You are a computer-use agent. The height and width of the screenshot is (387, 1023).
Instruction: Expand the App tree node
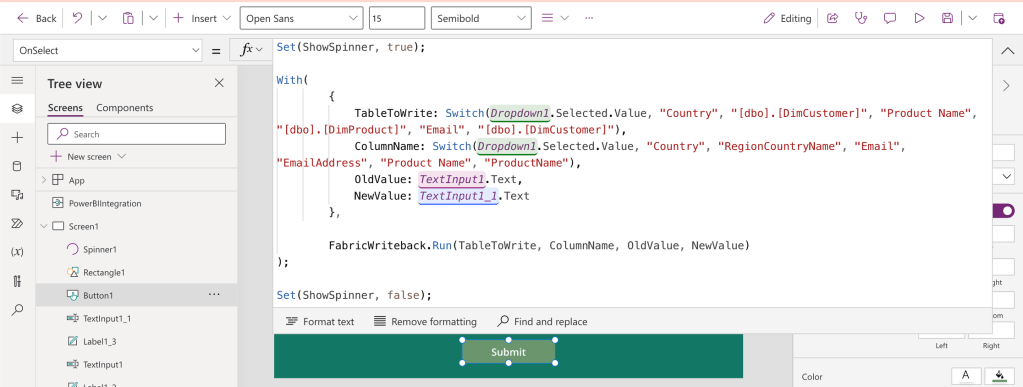pos(44,179)
